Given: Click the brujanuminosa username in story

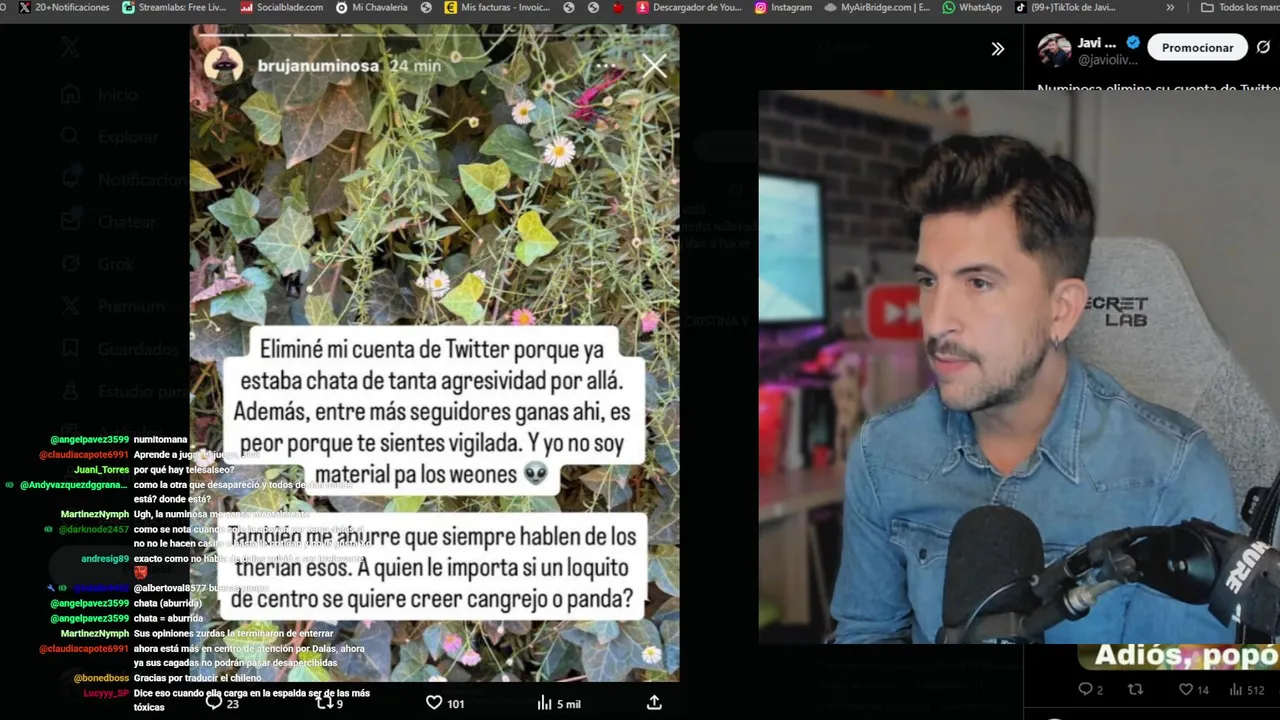Looking at the screenshot, I should click(318, 66).
